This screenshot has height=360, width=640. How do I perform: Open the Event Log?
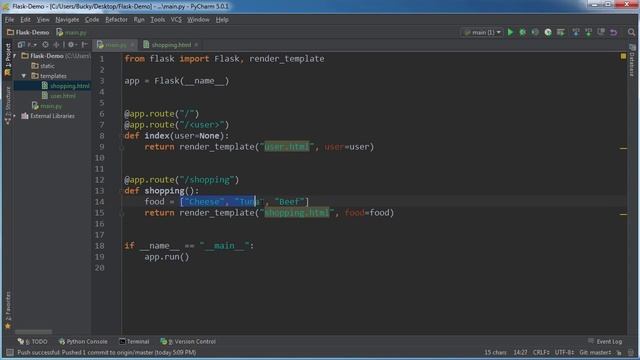(605, 342)
